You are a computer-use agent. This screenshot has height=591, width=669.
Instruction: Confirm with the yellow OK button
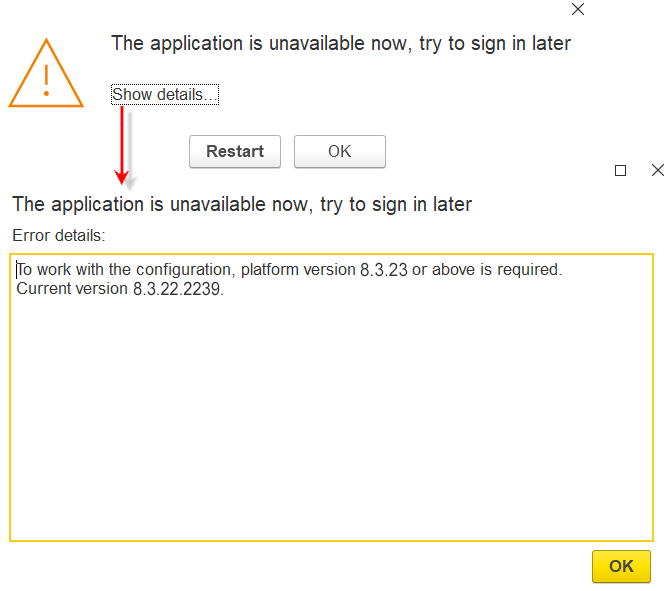pos(621,566)
